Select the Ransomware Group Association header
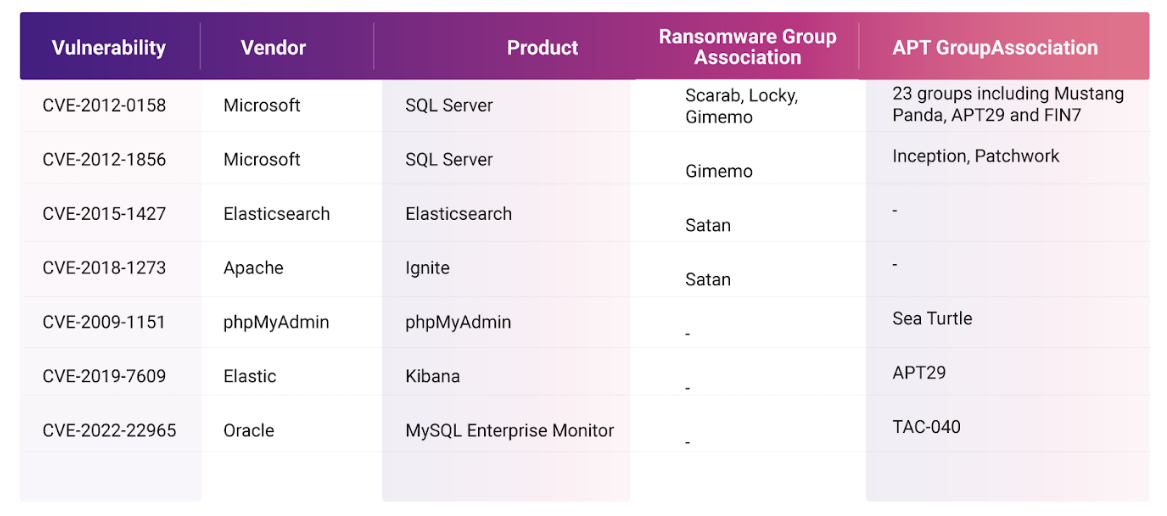 [x=747, y=47]
